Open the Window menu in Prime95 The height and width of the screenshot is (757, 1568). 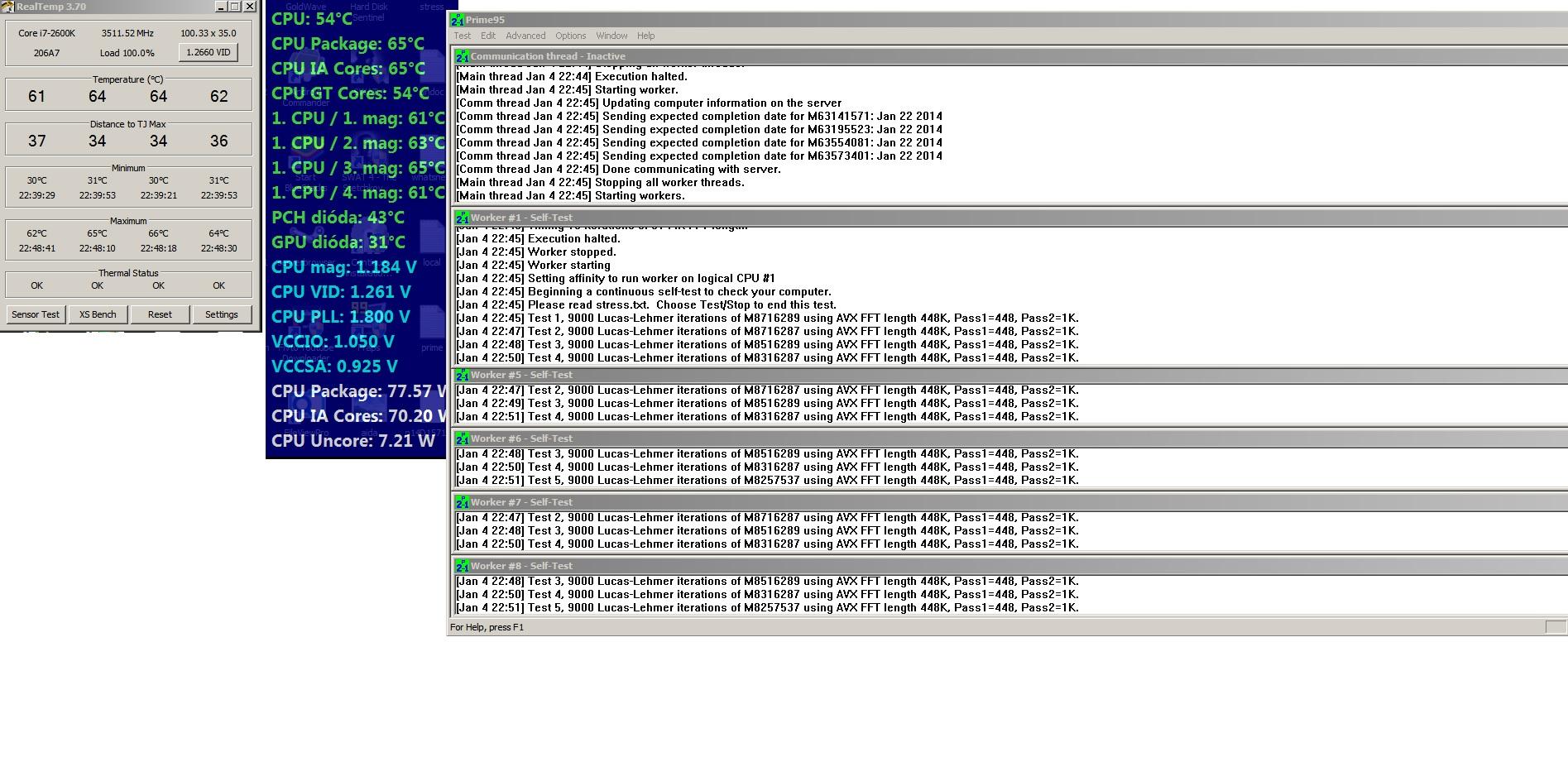(x=611, y=36)
